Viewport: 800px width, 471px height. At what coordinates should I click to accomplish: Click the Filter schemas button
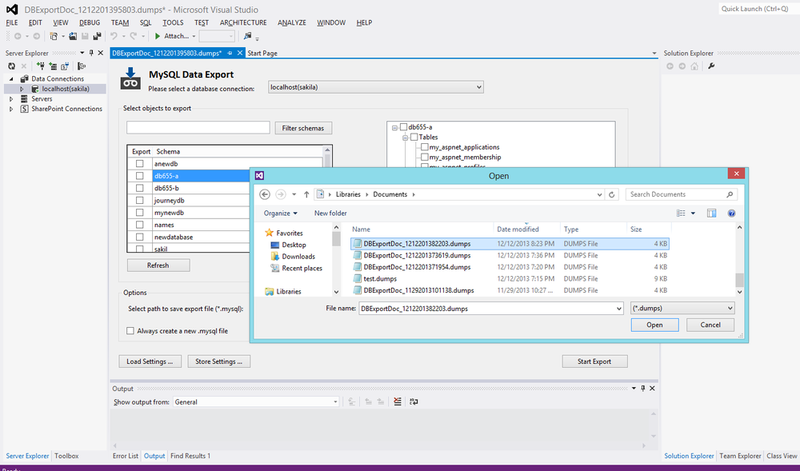[x=303, y=128]
